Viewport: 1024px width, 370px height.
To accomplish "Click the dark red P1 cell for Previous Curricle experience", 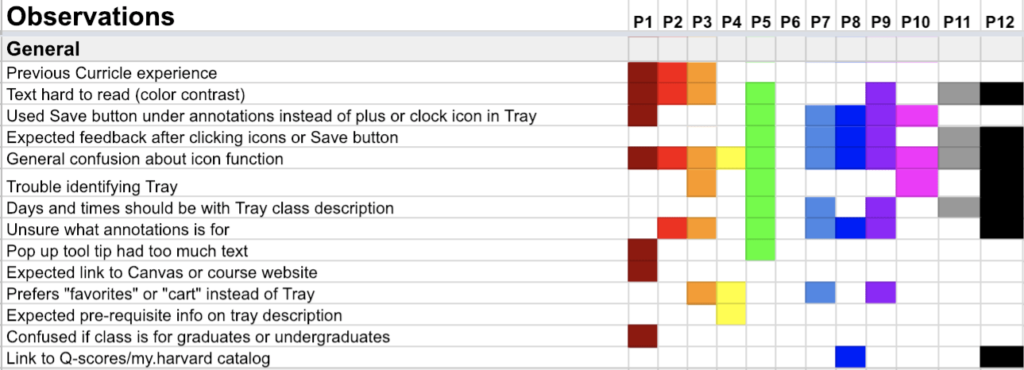I will tap(643, 72).
